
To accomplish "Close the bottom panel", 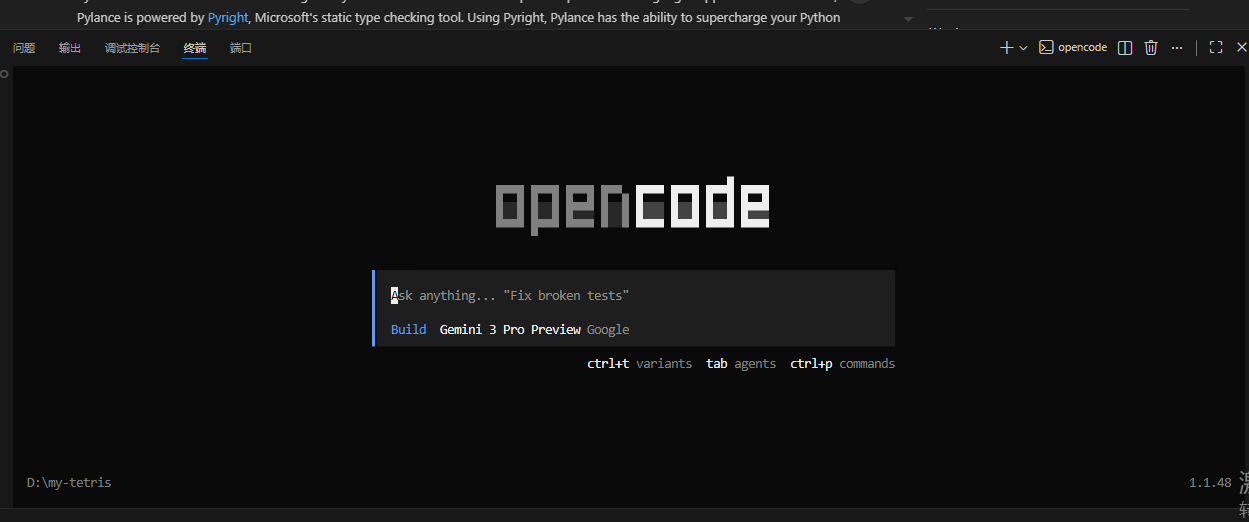I will (x=1242, y=48).
